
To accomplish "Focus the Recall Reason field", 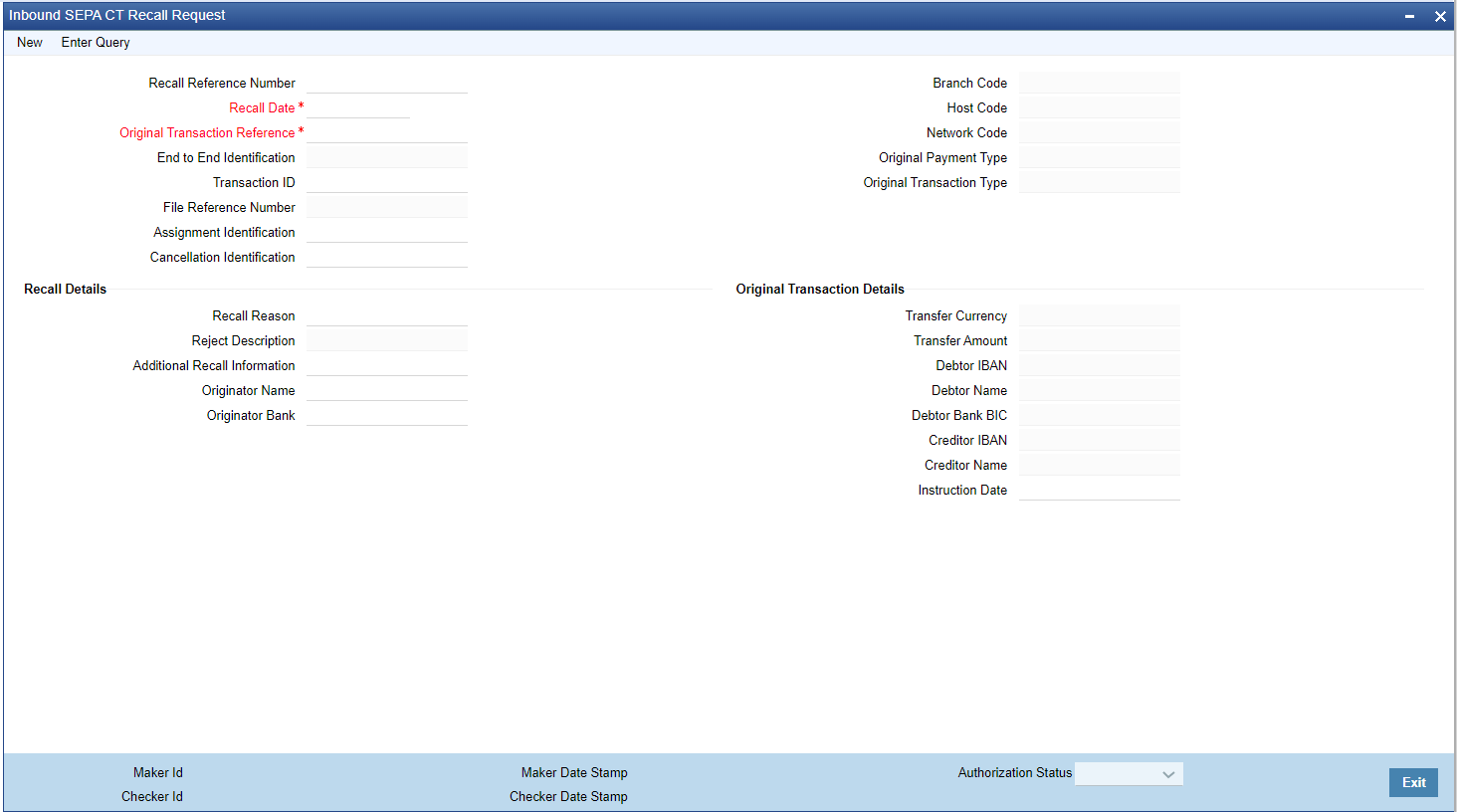I will [387, 315].
